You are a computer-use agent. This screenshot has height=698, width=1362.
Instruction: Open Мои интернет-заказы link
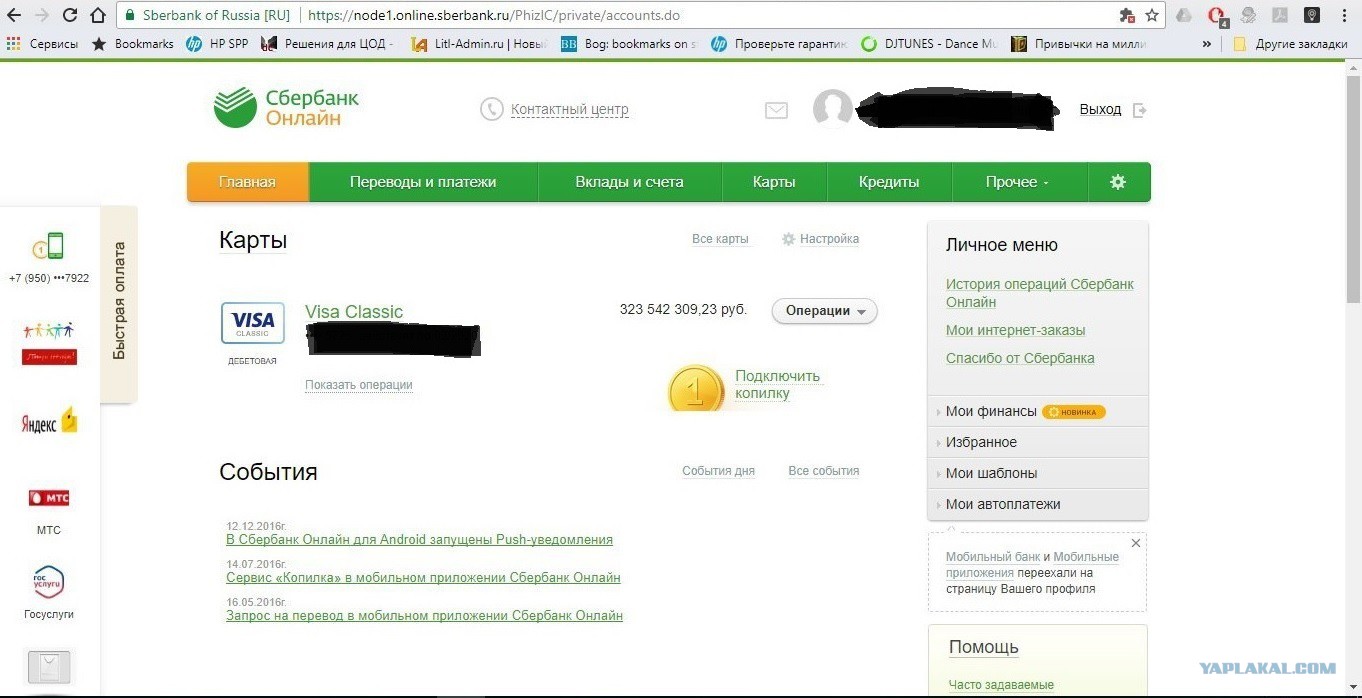coord(1016,330)
